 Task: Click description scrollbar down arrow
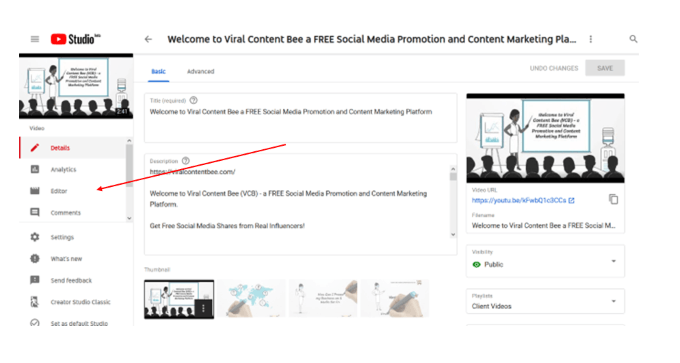point(453,235)
